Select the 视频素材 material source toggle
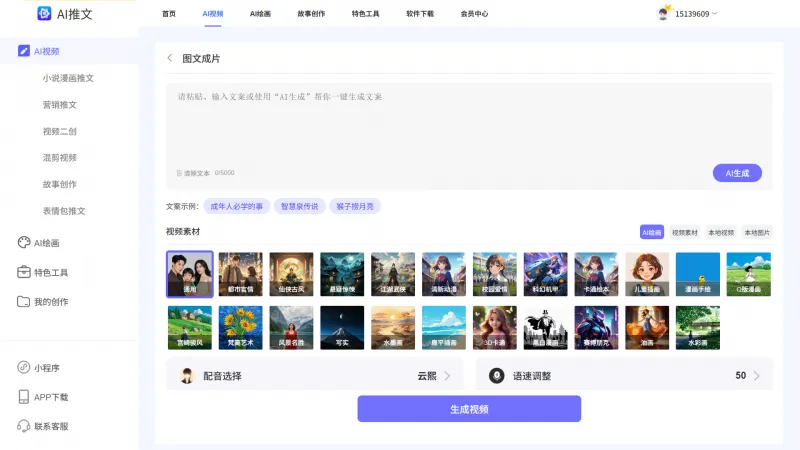800x450 pixels. (x=685, y=232)
